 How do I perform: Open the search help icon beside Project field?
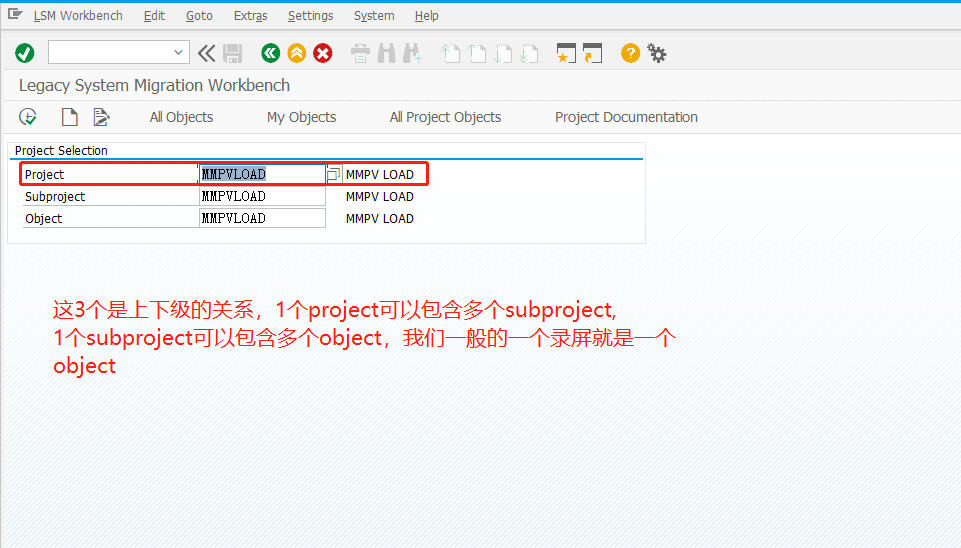(333, 174)
